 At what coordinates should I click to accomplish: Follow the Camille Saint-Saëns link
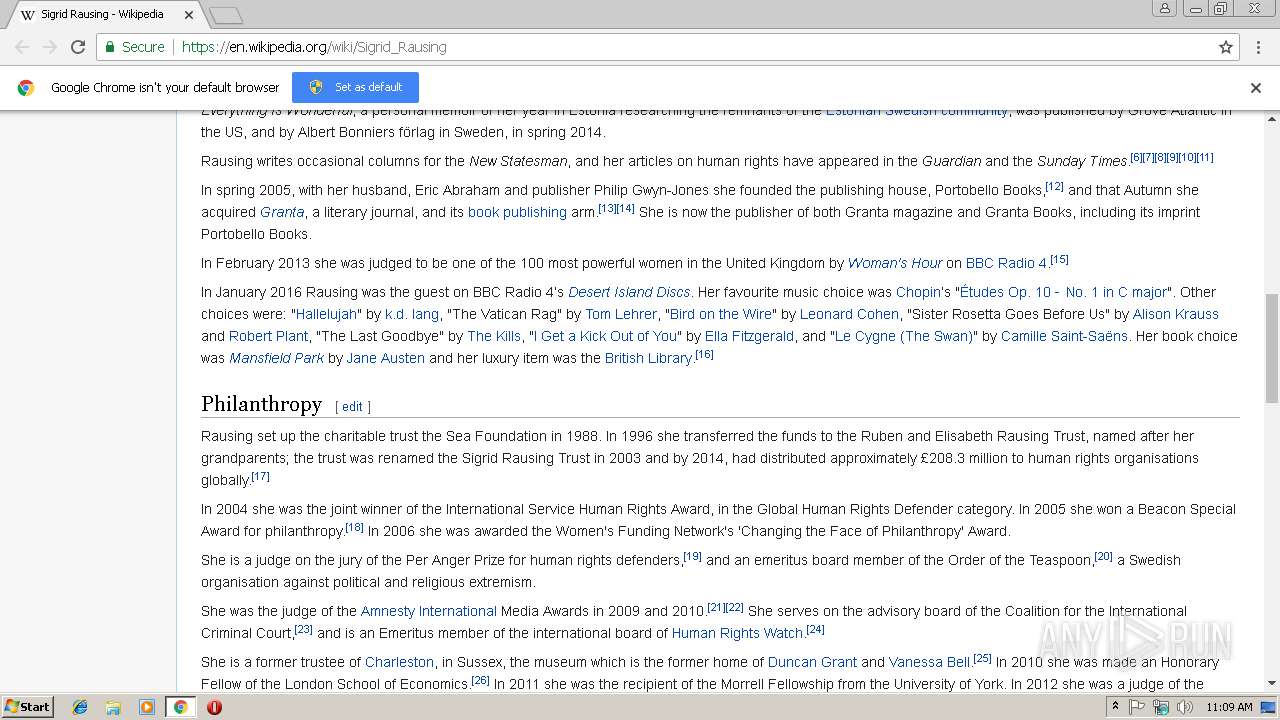tap(1064, 336)
